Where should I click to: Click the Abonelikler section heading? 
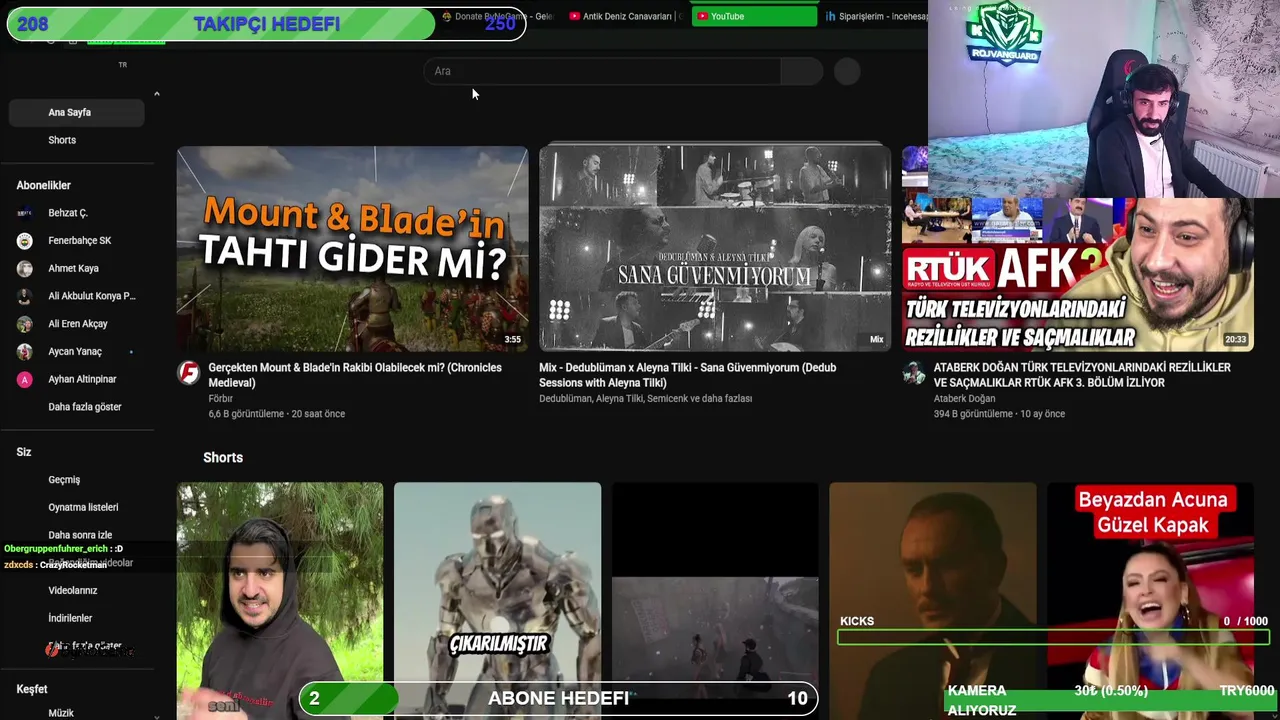[43, 185]
